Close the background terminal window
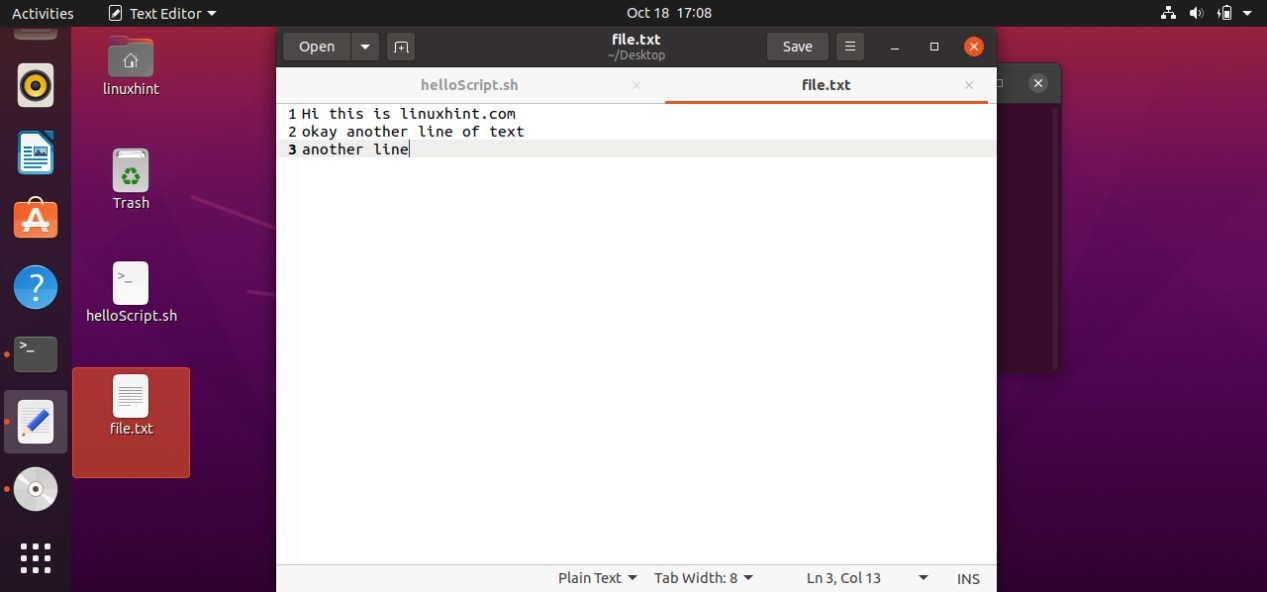Screen dimensions: 1267x592 [x=1038, y=83]
